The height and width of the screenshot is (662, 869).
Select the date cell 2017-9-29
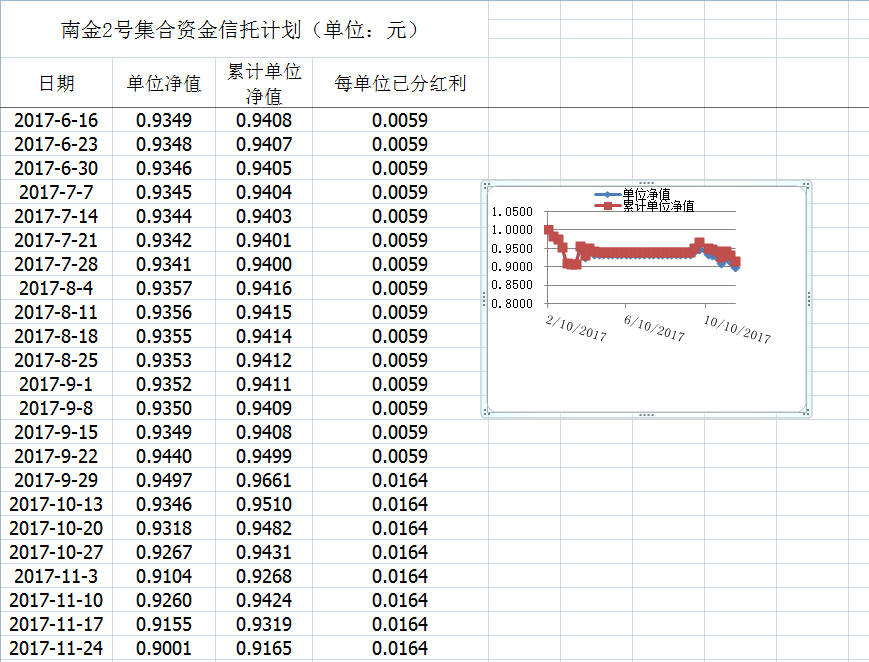click(x=56, y=480)
